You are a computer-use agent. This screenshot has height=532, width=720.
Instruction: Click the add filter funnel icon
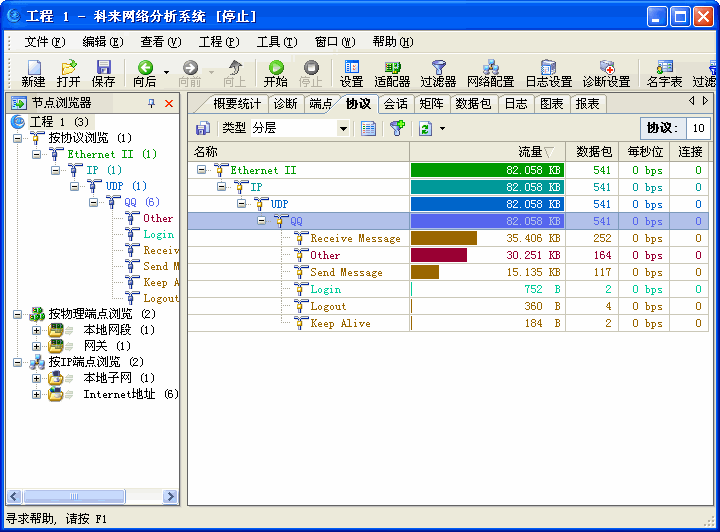pos(397,128)
